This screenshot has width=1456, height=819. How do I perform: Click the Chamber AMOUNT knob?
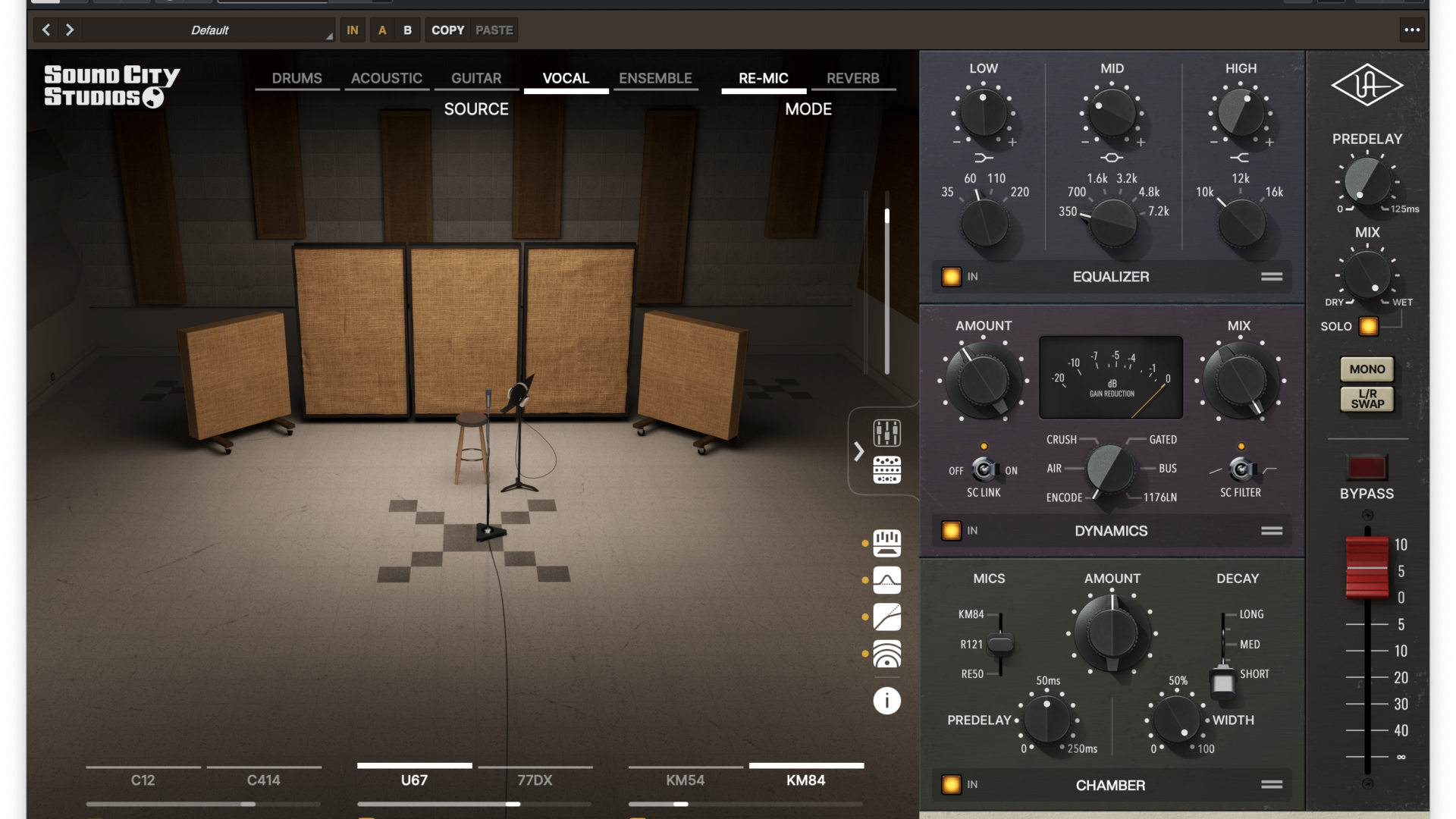(1112, 632)
